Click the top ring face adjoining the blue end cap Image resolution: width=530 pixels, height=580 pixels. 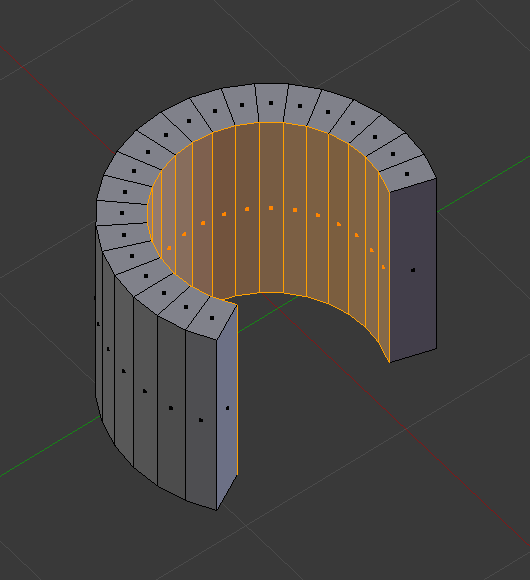coord(212,318)
